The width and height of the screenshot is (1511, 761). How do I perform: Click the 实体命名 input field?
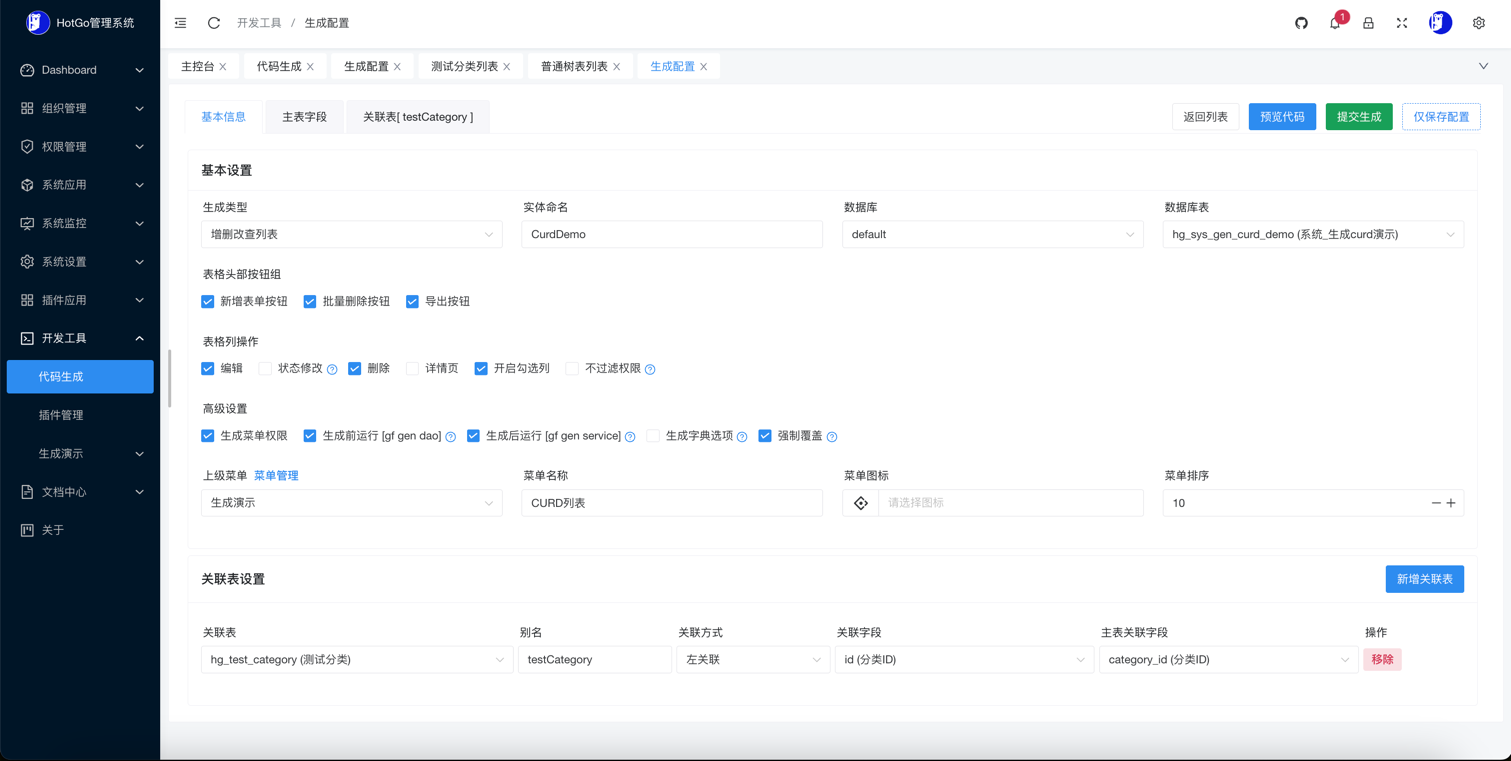click(671, 235)
